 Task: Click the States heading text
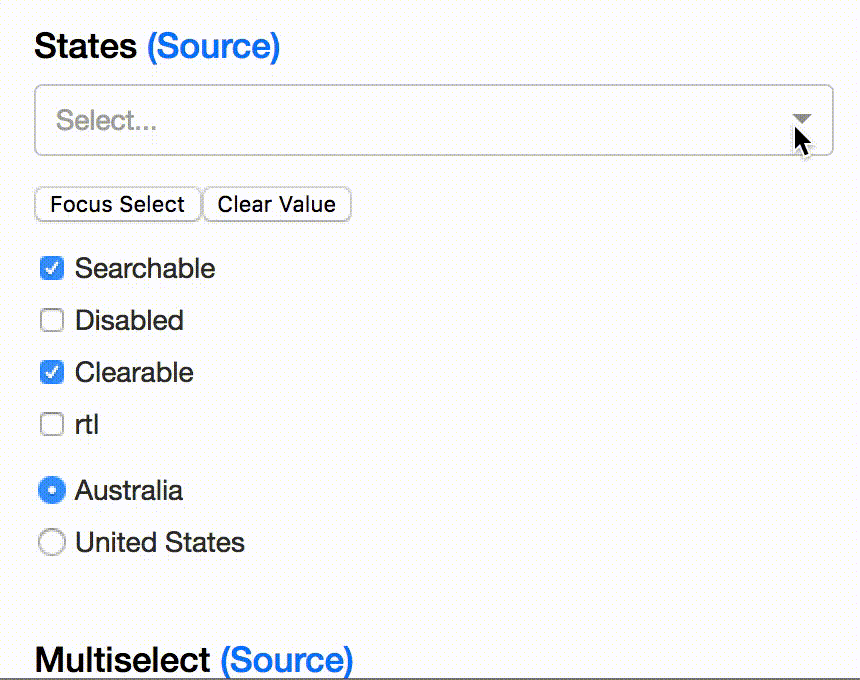[x=86, y=46]
